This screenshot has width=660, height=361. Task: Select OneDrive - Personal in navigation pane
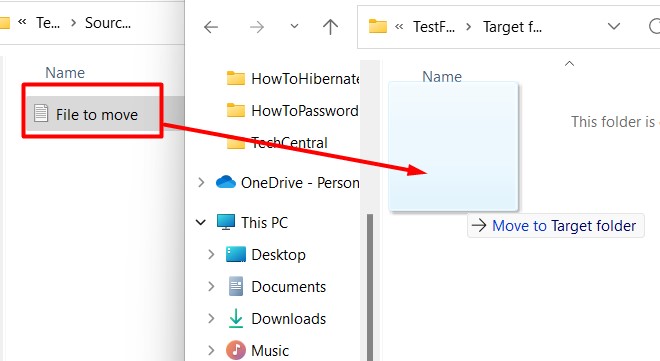(x=300, y=183)
